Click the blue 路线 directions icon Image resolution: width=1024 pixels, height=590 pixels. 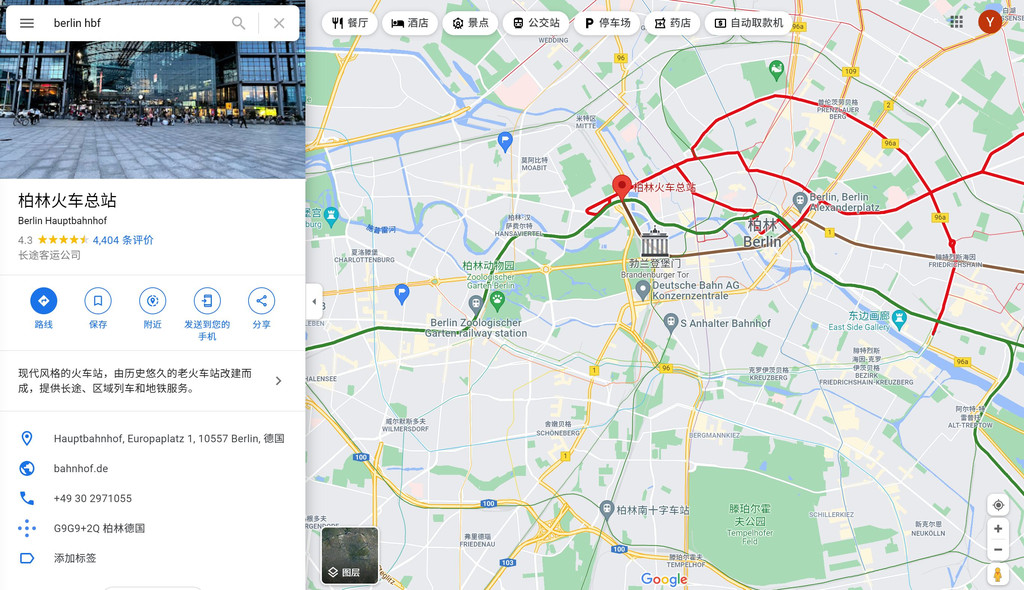[44, 301]
